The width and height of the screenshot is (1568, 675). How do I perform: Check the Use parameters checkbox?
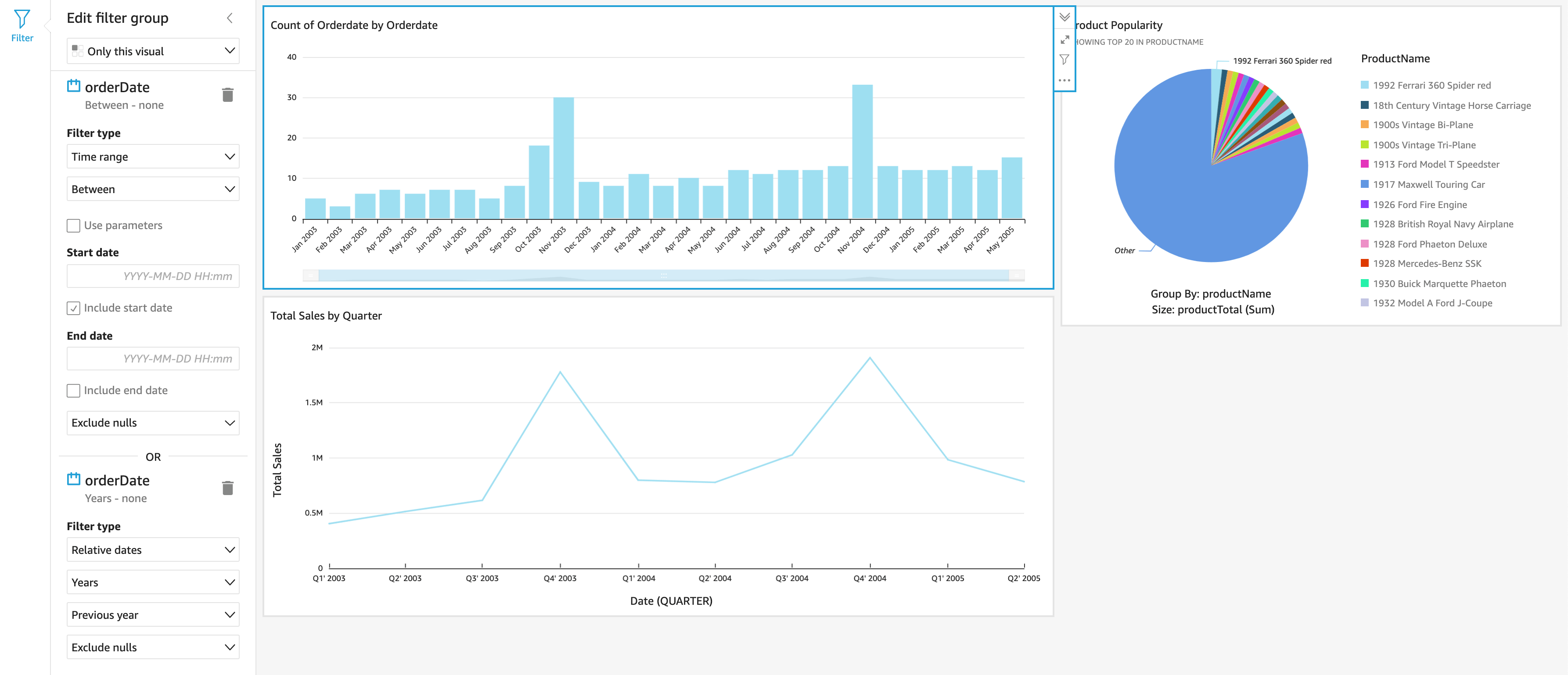coord(73,225)
